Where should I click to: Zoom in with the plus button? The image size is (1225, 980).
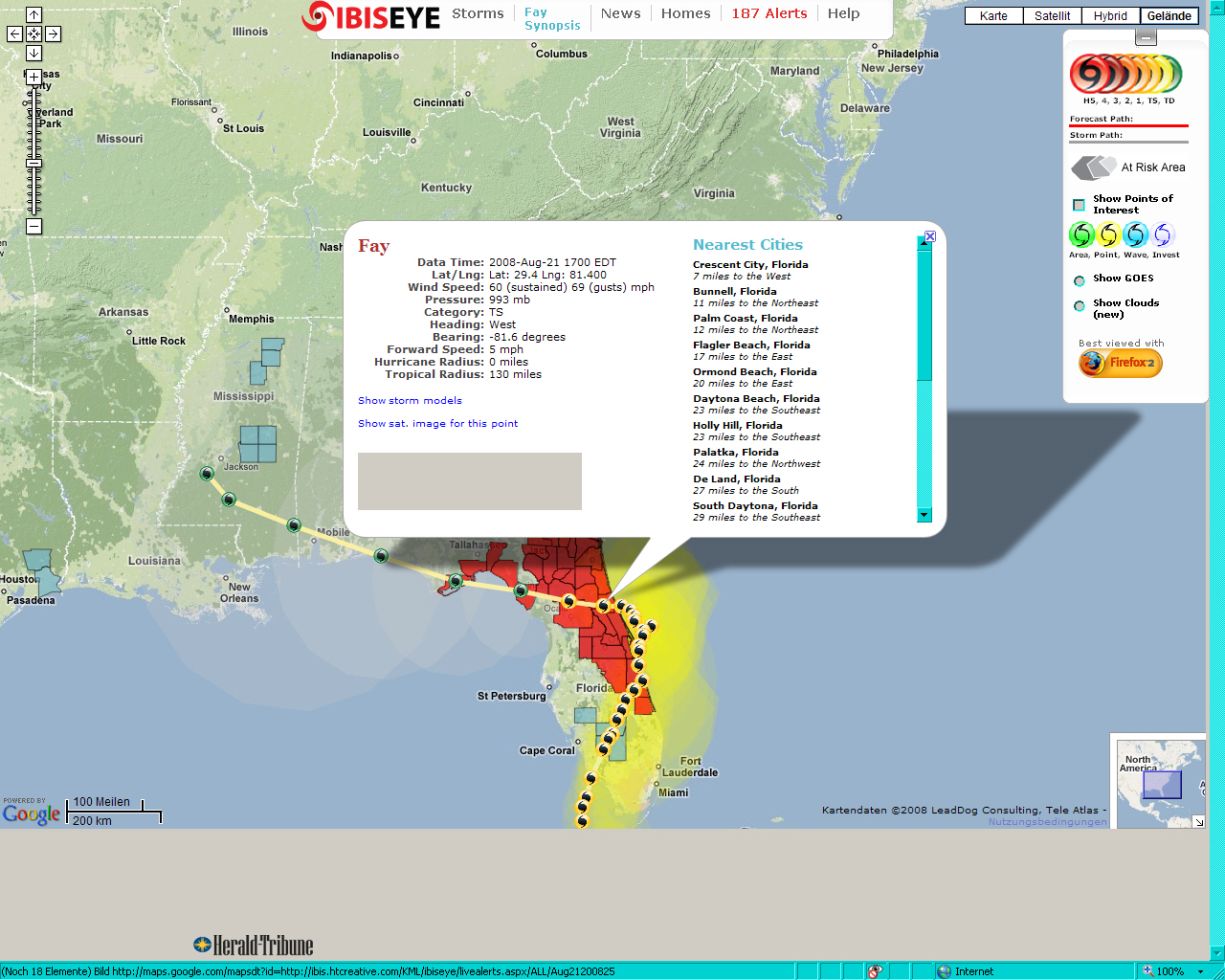[34, 77]
